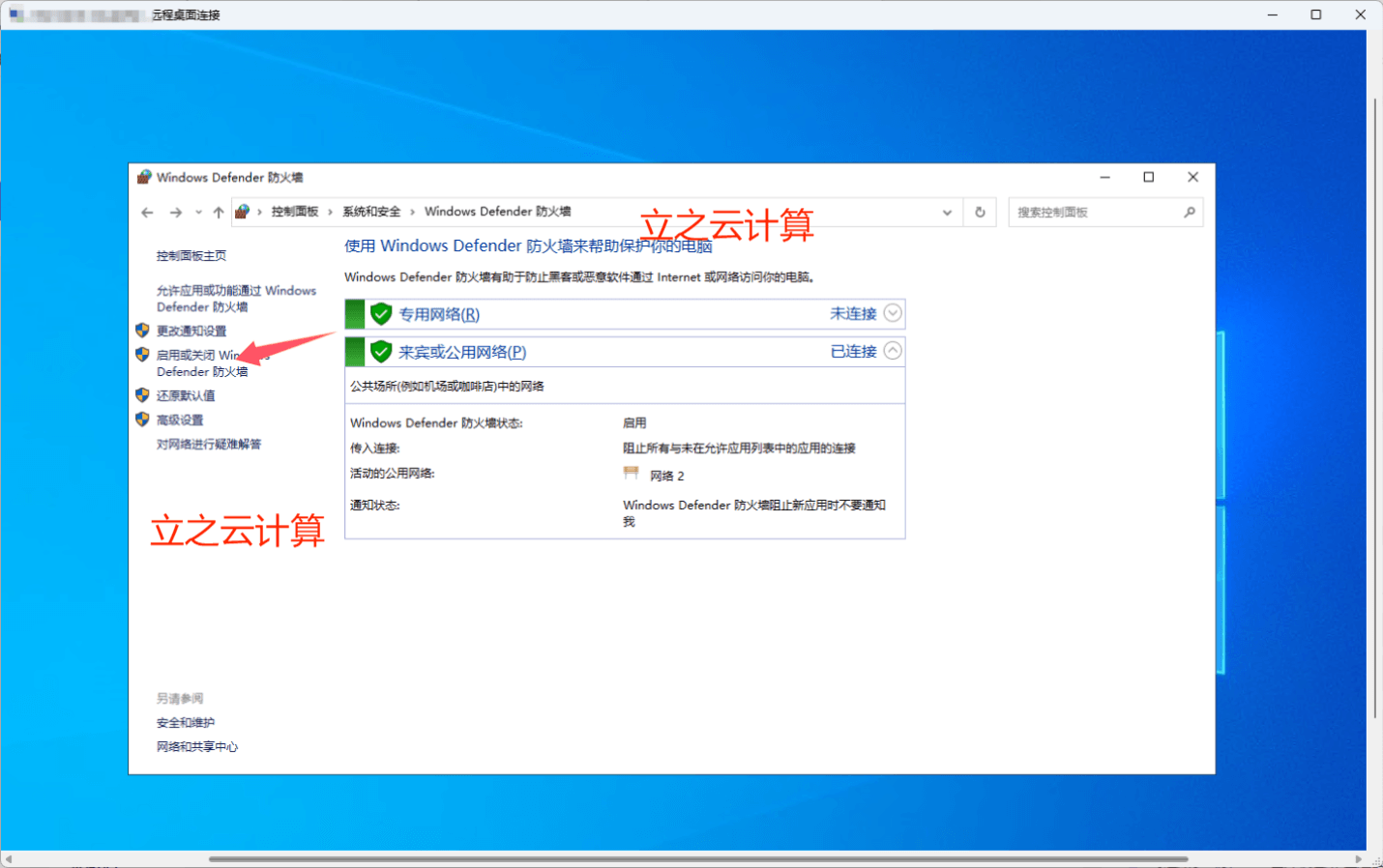Minimize the Windows Defender 防火墙 window
Viewport: 1383px width, 868px height.
point(1104,177)
